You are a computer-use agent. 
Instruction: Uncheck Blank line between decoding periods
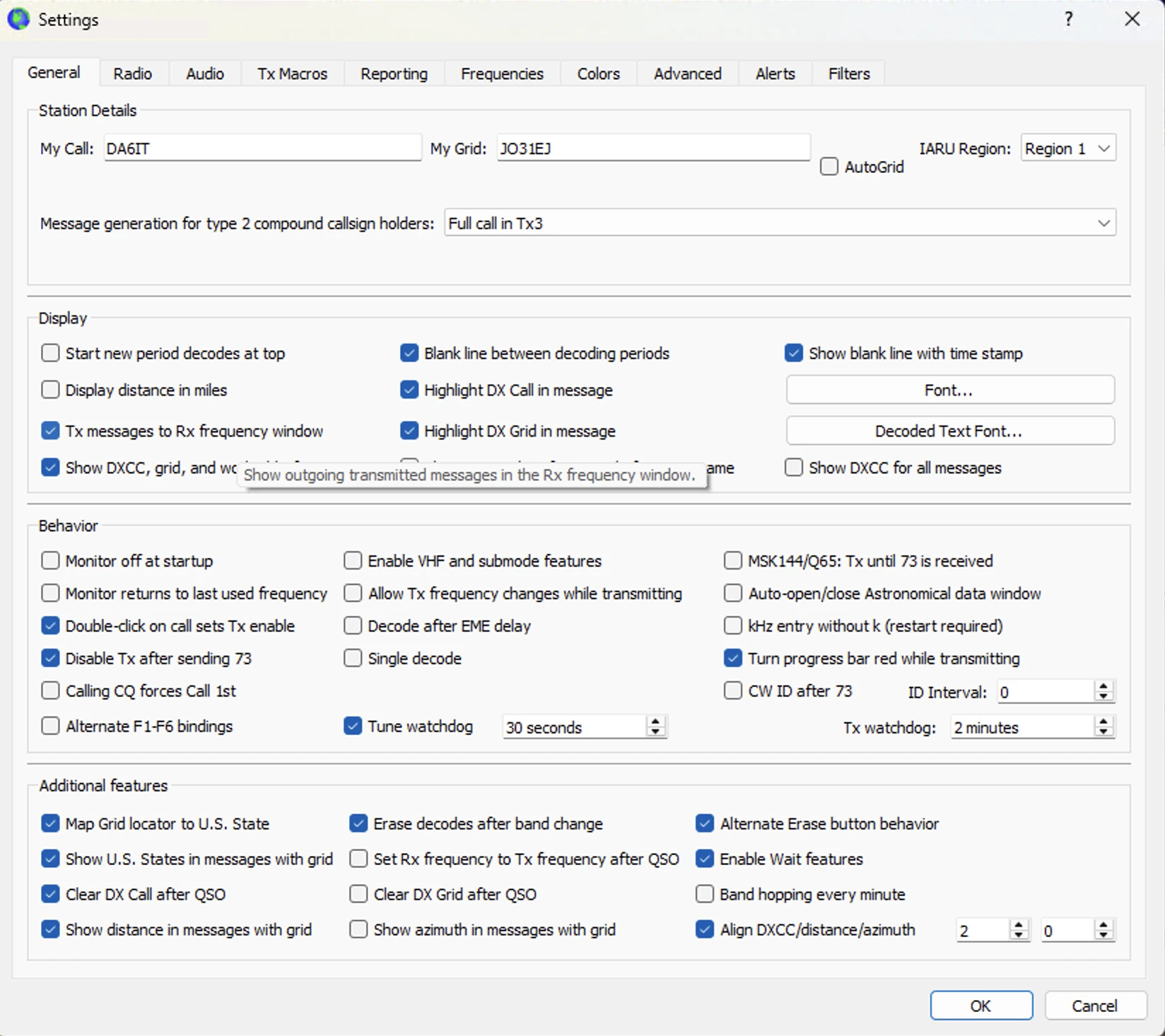(x=409, y=353)
